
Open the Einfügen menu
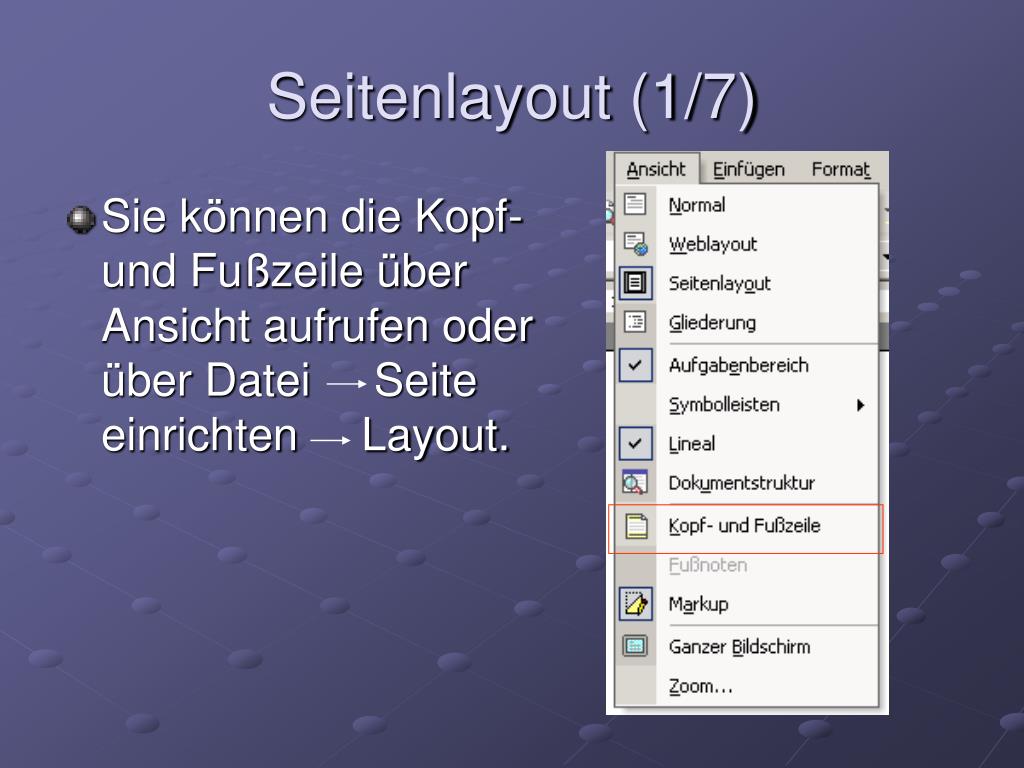click(x=748, y=170)
